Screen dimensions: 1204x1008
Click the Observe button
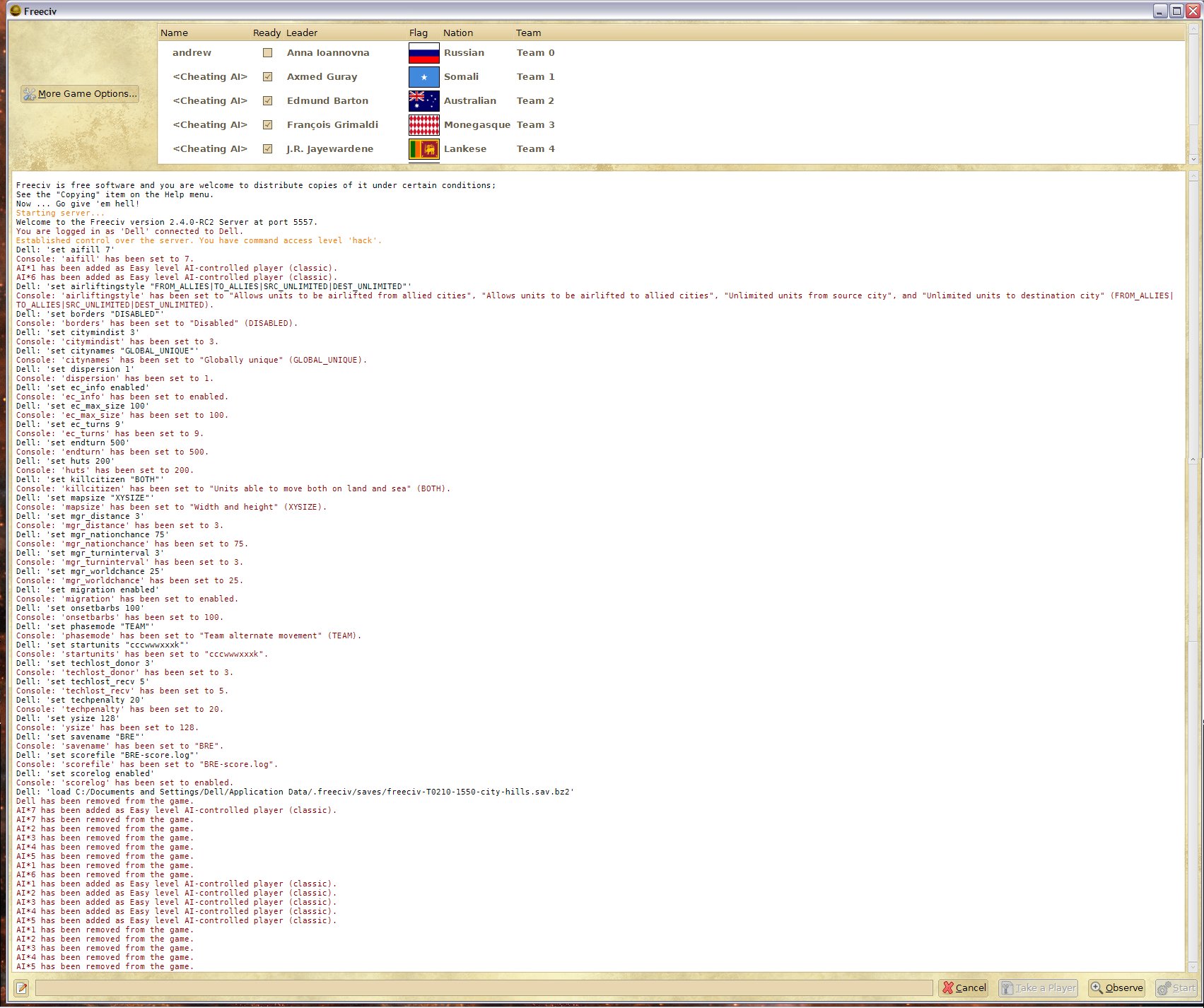point(1116,988)
